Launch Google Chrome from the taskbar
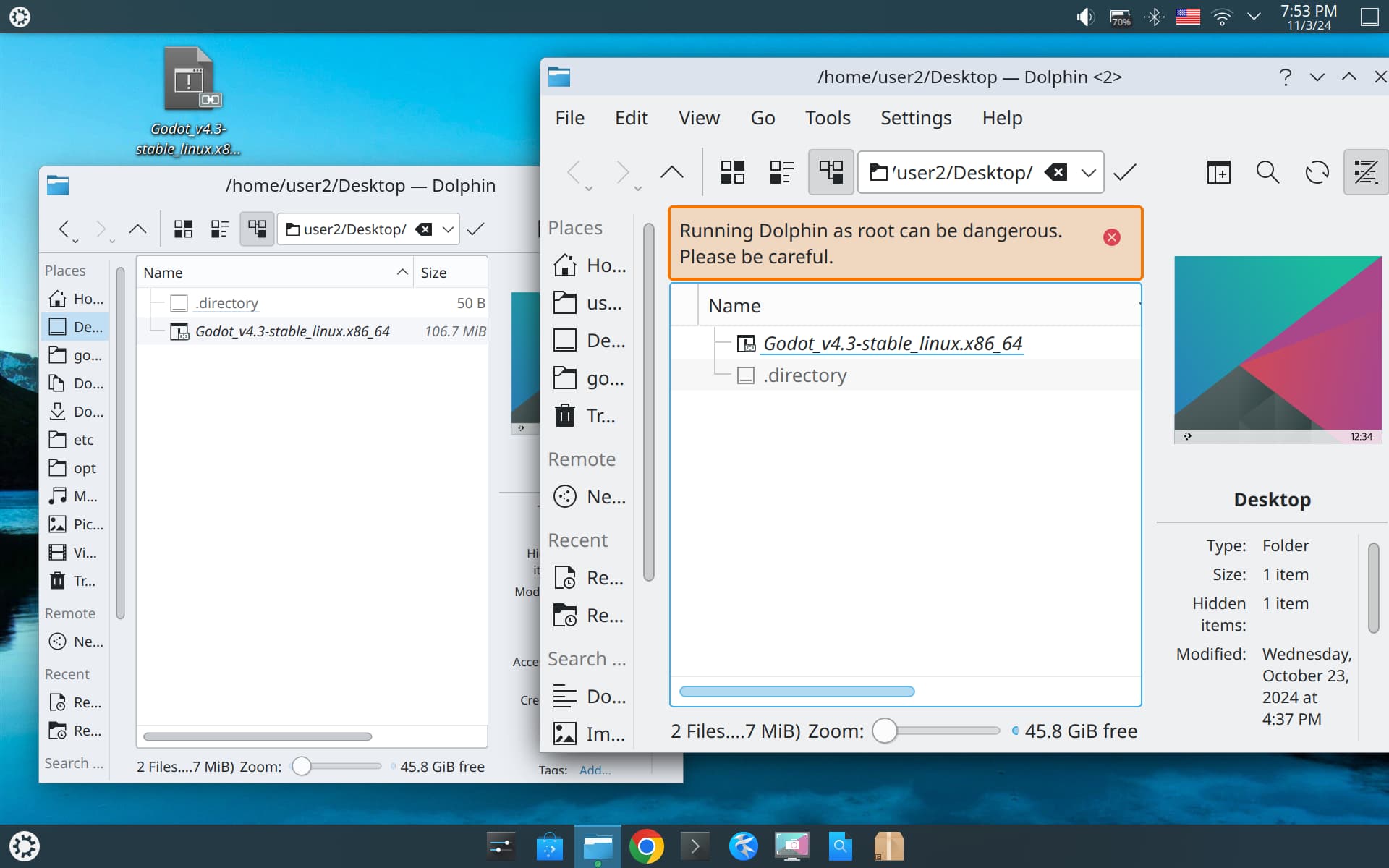 646,846
